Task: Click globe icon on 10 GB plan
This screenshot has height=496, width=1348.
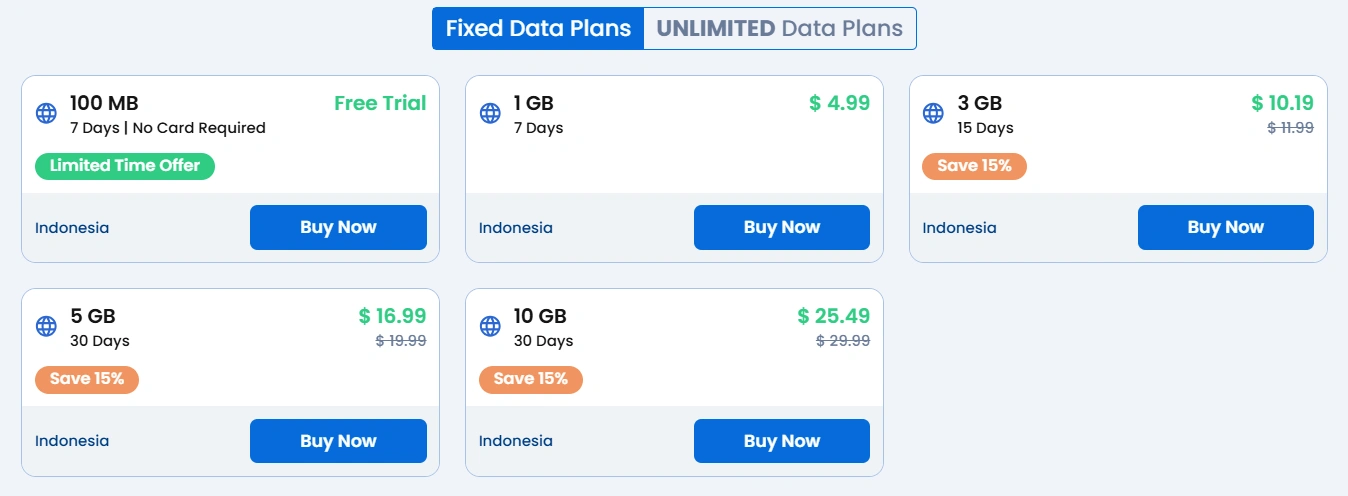Action: tap(490, 326)
